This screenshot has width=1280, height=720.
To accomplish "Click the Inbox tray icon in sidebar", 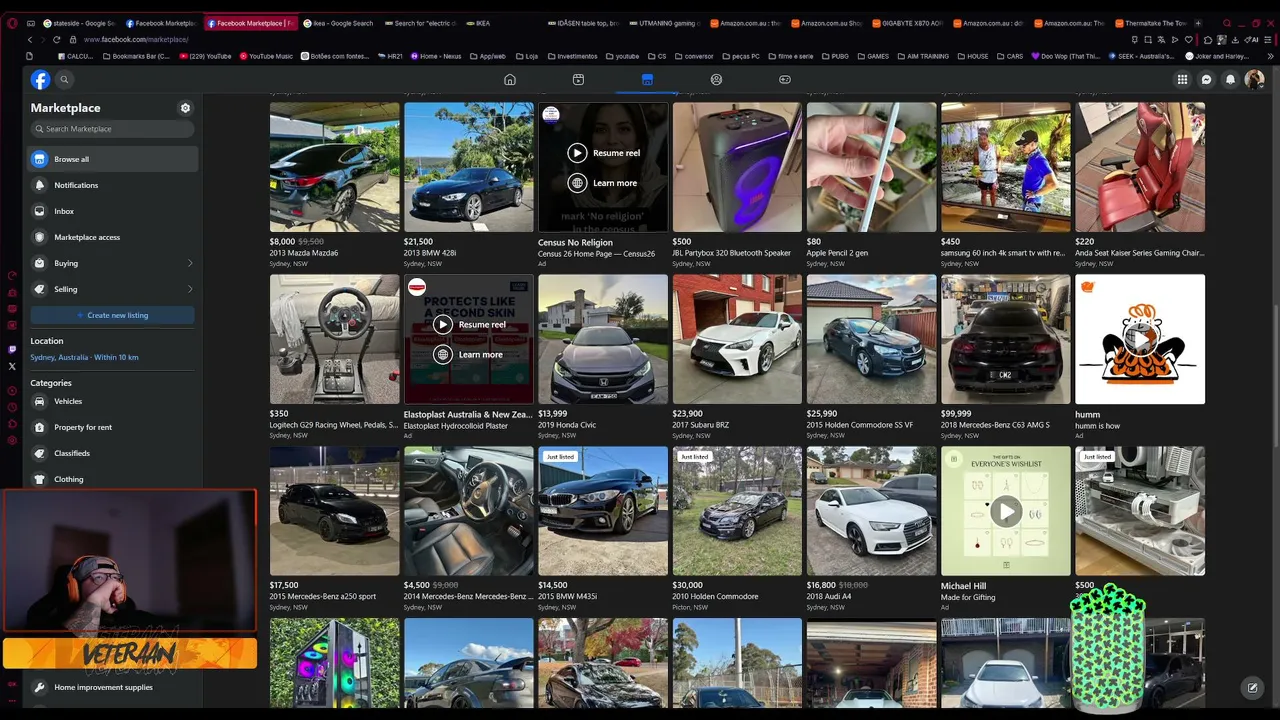I will click(x=39, y=211).
